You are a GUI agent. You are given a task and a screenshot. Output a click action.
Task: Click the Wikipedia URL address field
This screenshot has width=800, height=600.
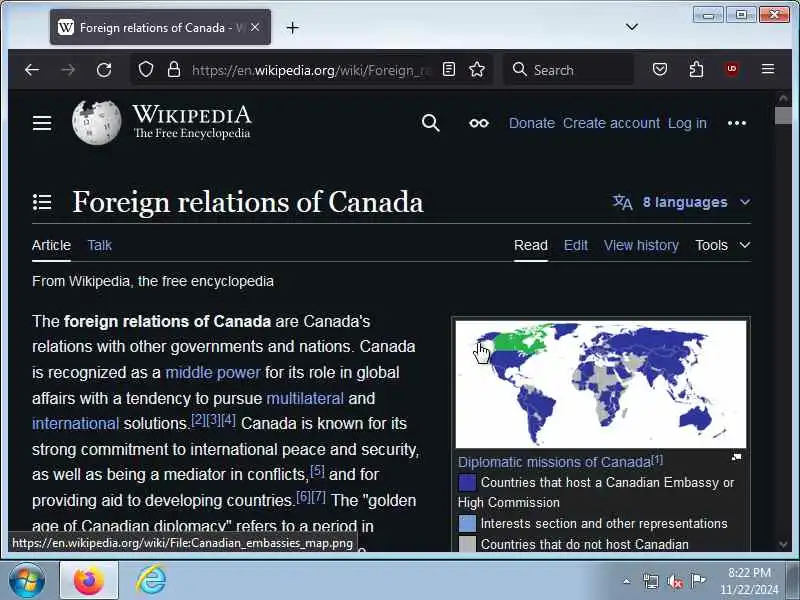[310, 70]
